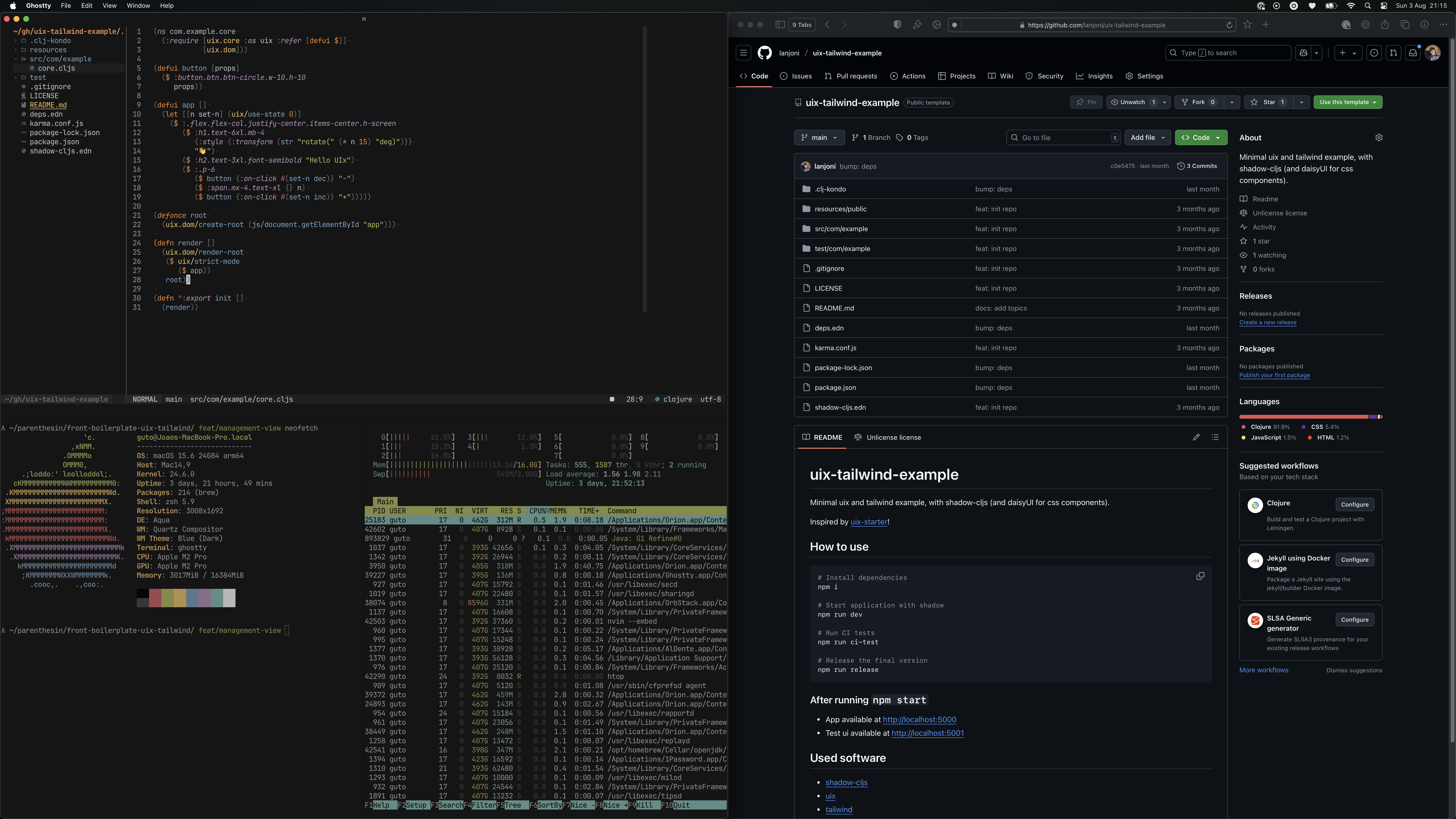The height and width of the screenshot is (819, 1456).
Task: Switch to the Pull requests tab
Action: [x=851, y=76]
